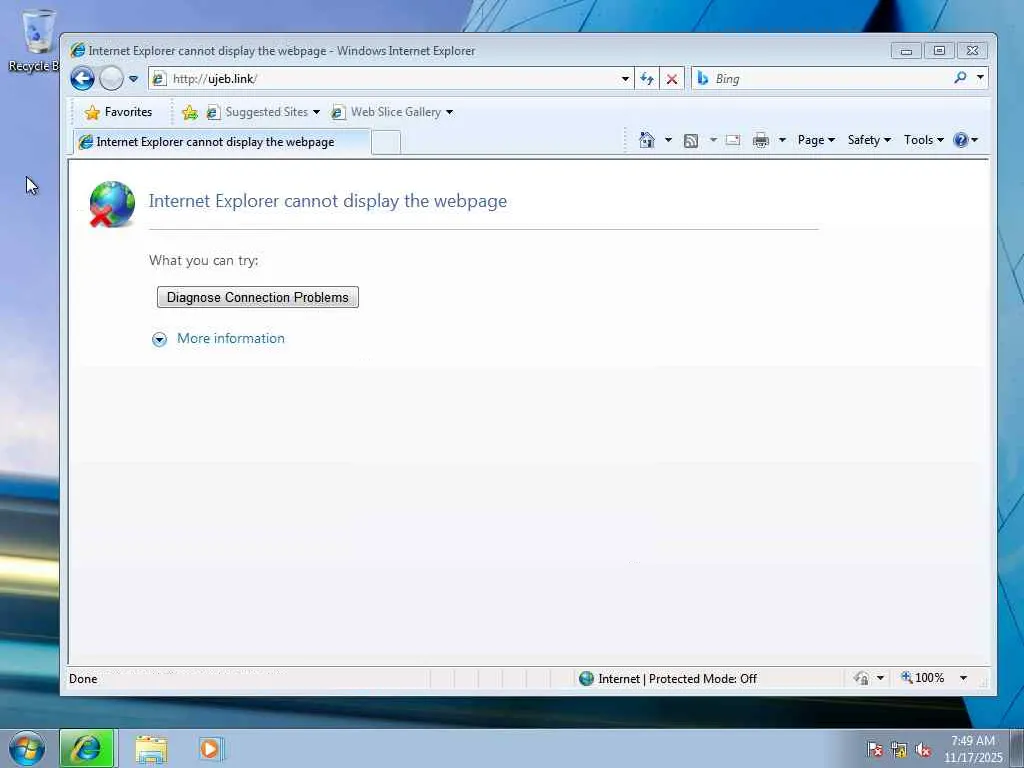Click the Show desktop strip on taskbar

[1017, 748]
